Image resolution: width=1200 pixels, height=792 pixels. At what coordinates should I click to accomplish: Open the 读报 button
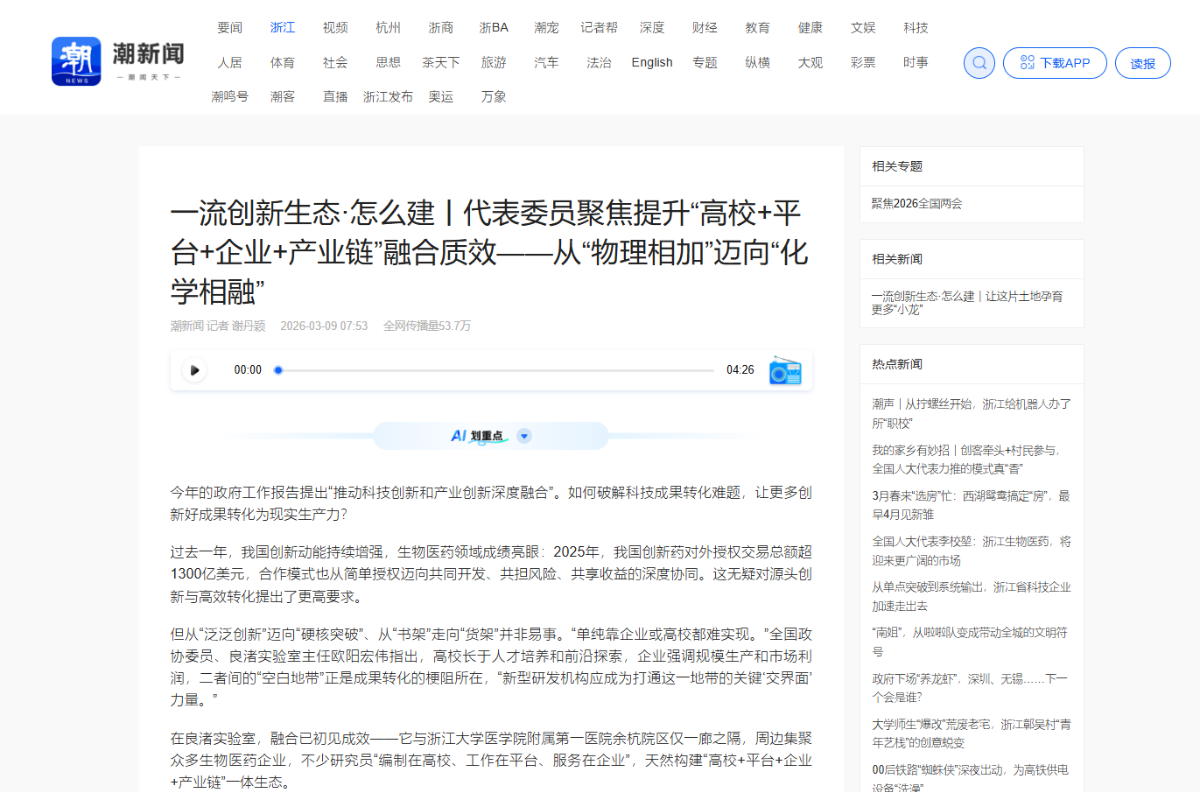point(1142,63)
